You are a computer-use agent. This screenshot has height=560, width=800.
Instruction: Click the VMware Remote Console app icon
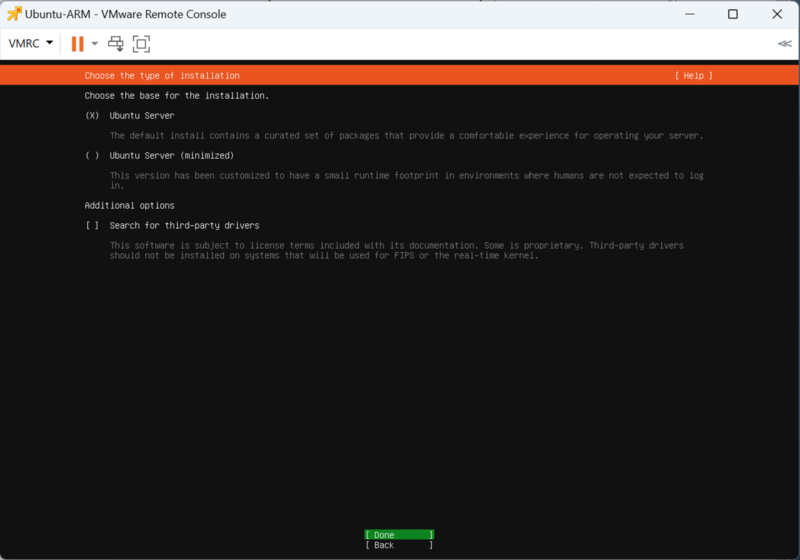[14, 14]
